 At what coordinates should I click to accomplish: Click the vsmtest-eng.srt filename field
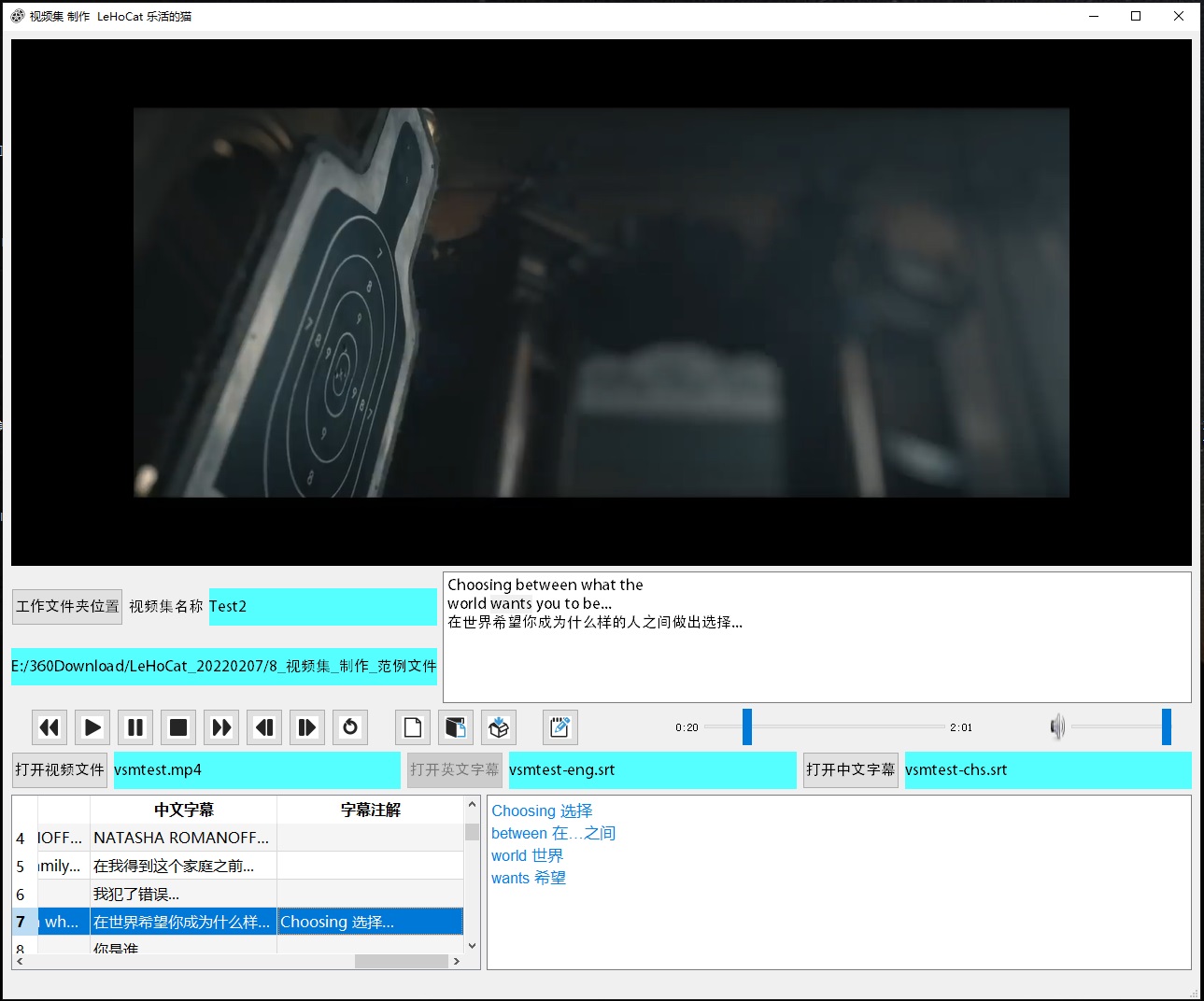pyautogui.click(x=653, y=770)
